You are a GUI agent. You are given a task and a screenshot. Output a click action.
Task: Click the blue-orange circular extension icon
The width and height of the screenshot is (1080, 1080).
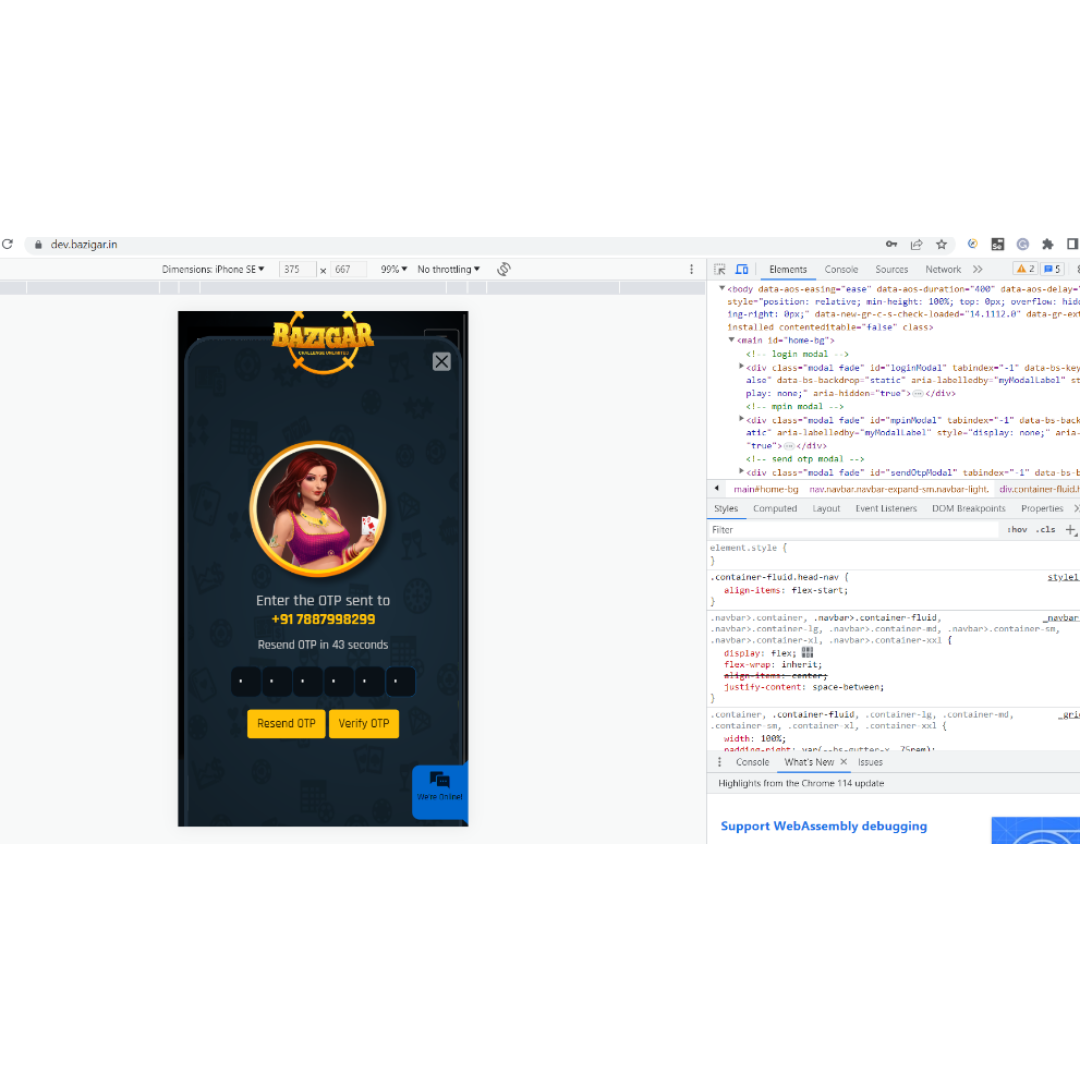[x=973, y=244]
